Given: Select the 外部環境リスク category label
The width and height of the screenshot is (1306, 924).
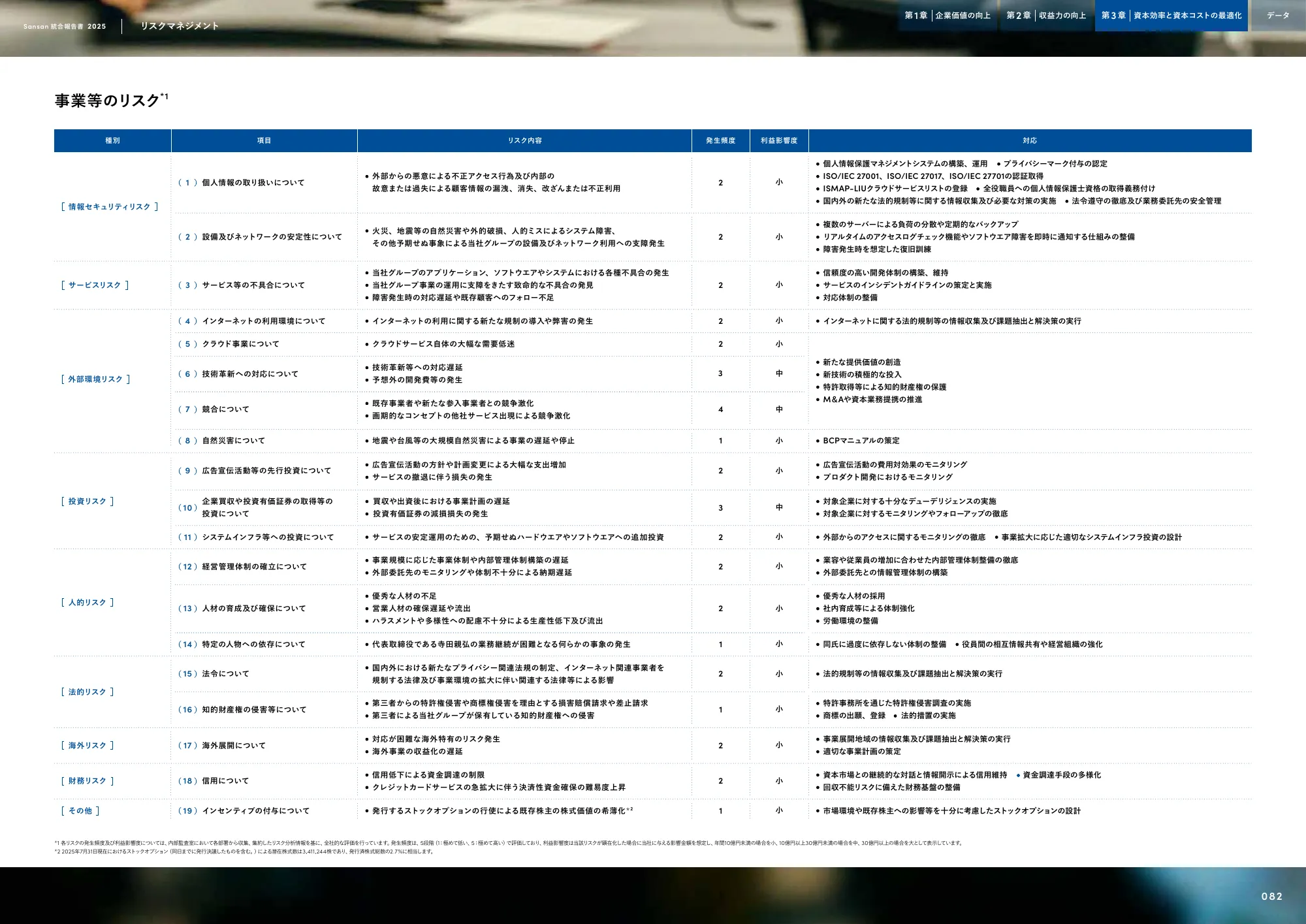Looking at the screenshot, I should [x=95, y=378].
